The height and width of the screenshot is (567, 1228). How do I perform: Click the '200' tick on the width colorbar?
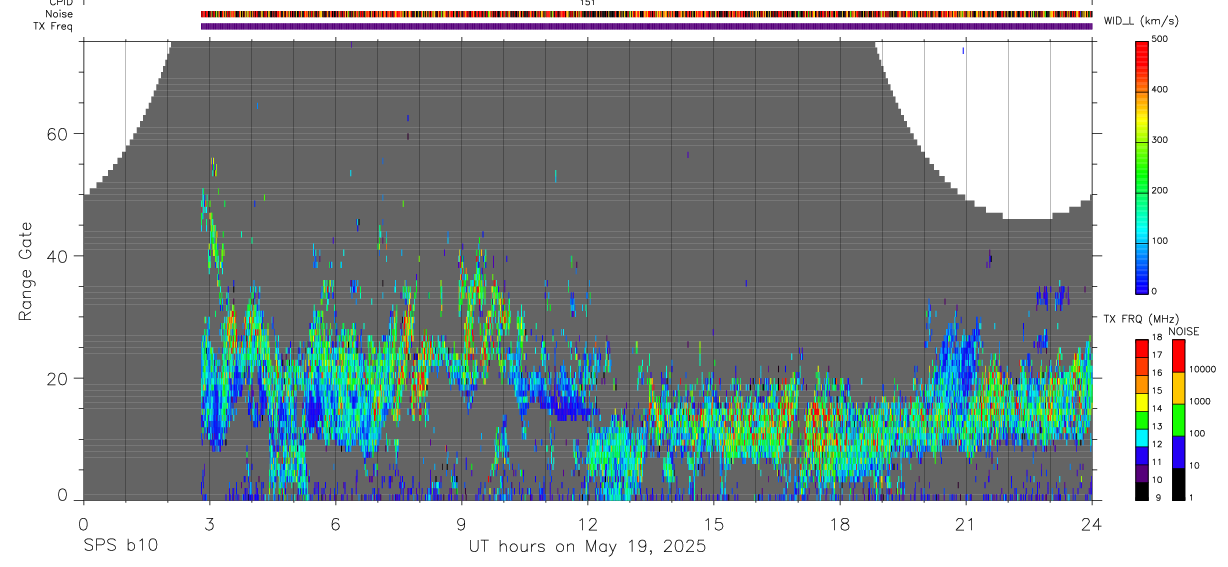(1161, 190)
